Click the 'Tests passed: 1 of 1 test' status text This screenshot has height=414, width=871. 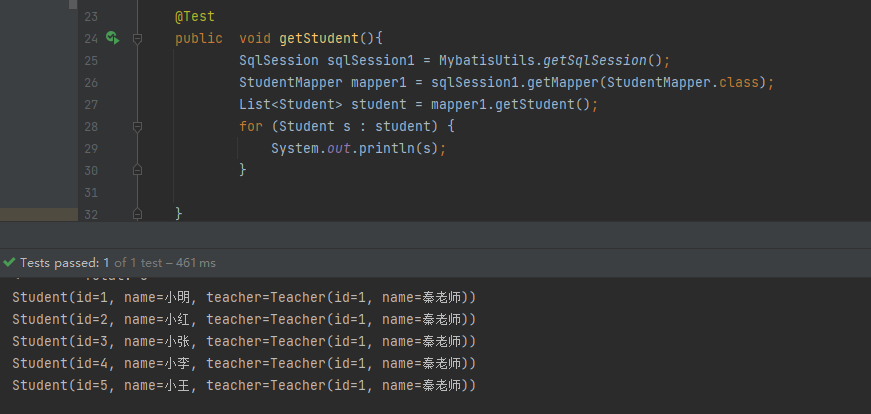coord(118,263)
